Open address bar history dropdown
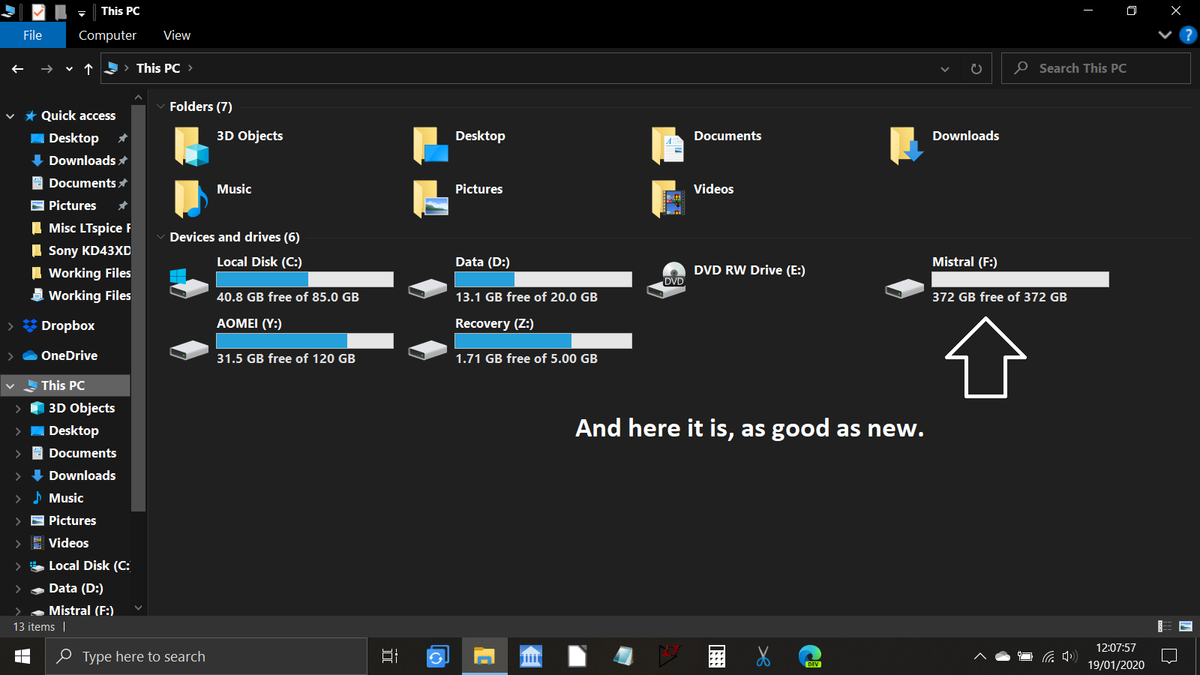 (945, 69)
